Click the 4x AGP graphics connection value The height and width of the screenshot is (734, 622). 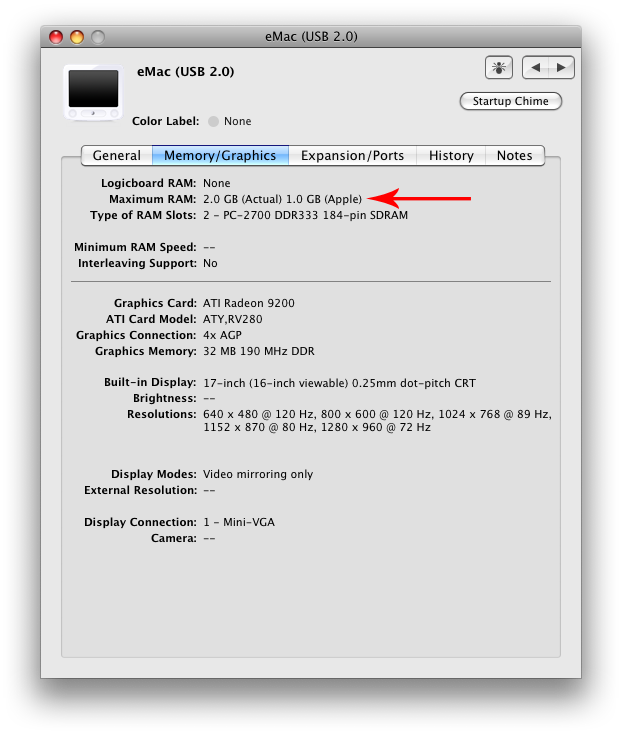tap(222, 335)
